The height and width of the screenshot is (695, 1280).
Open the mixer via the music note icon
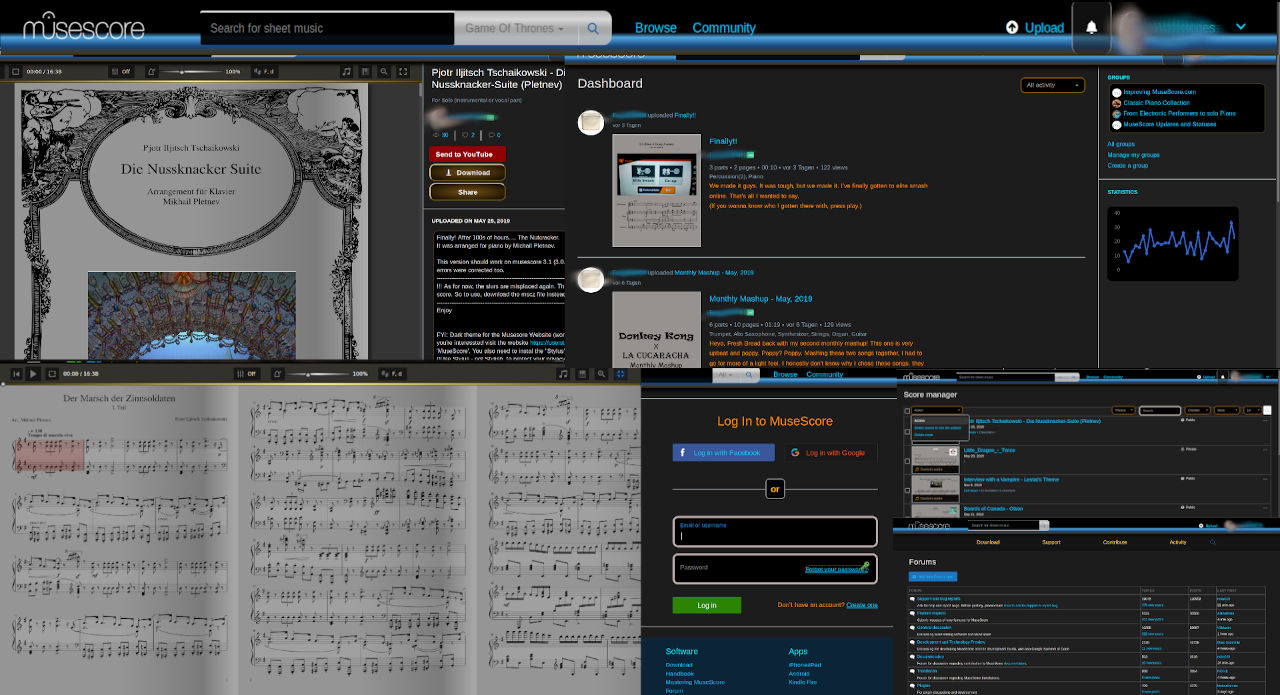(x=347, y=71)
